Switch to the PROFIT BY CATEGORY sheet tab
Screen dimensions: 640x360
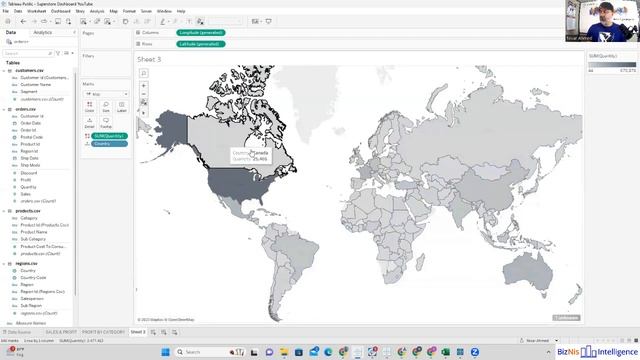(103, 332)
